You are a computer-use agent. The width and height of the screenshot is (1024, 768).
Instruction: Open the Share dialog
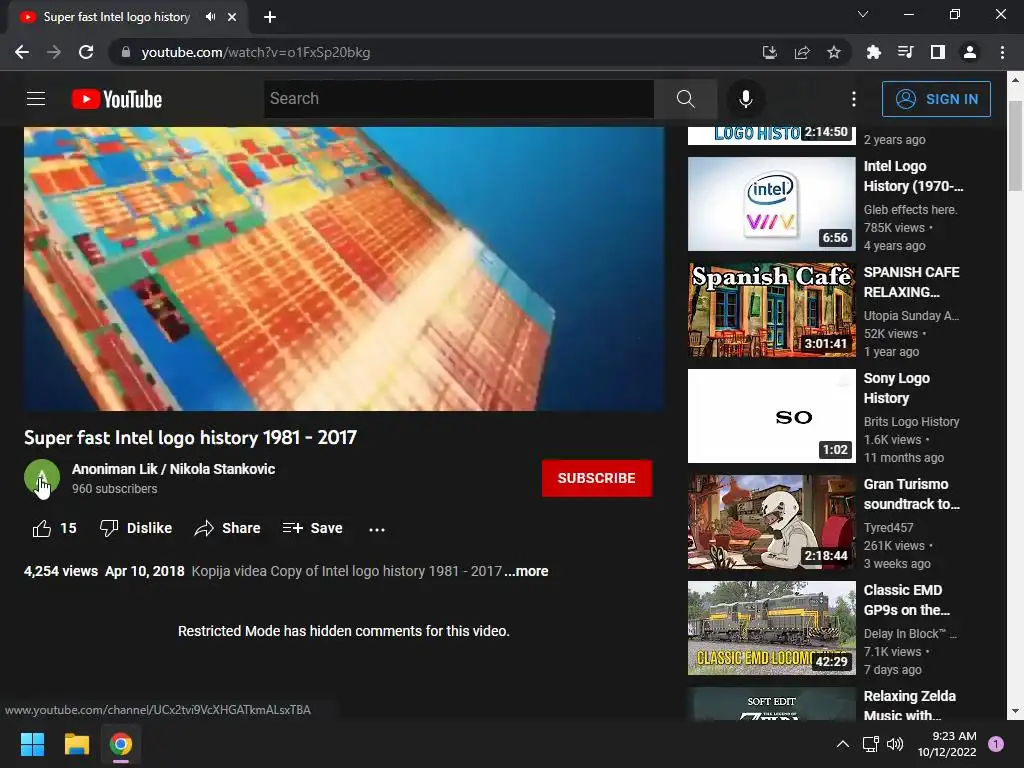[227, 528]
